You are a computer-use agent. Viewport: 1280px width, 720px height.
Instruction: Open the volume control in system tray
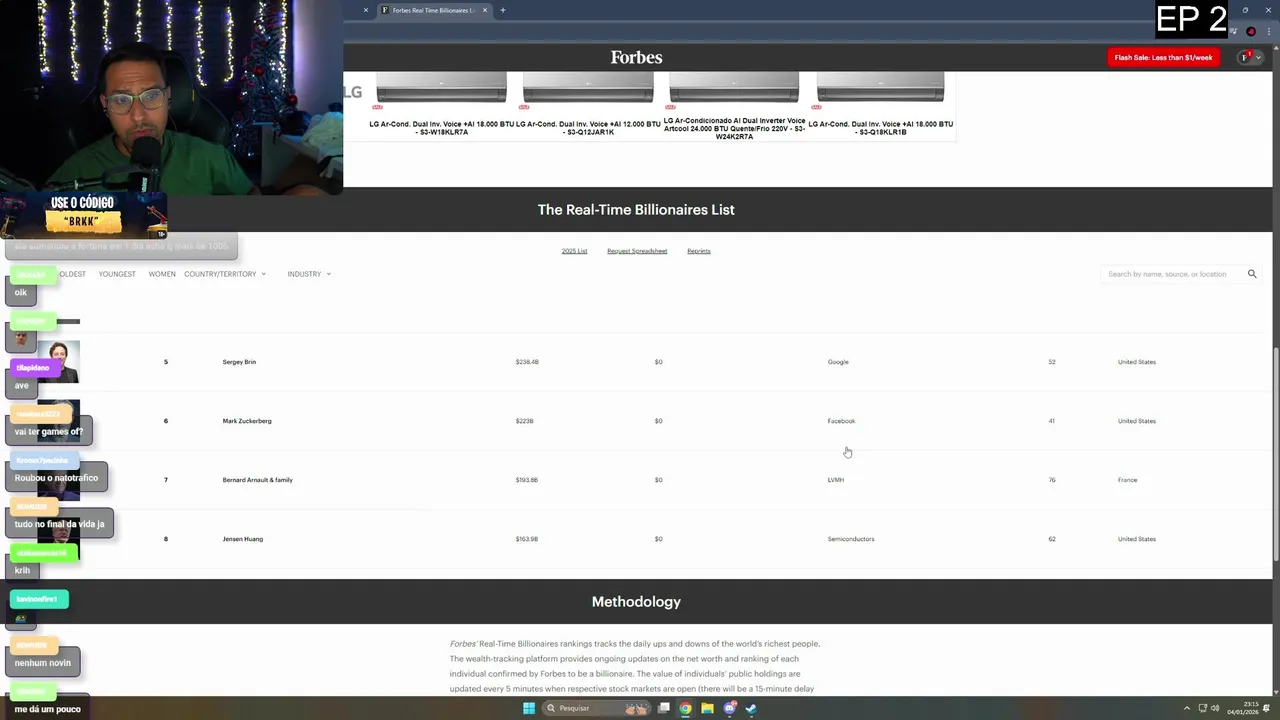[x=1215, y=708]
